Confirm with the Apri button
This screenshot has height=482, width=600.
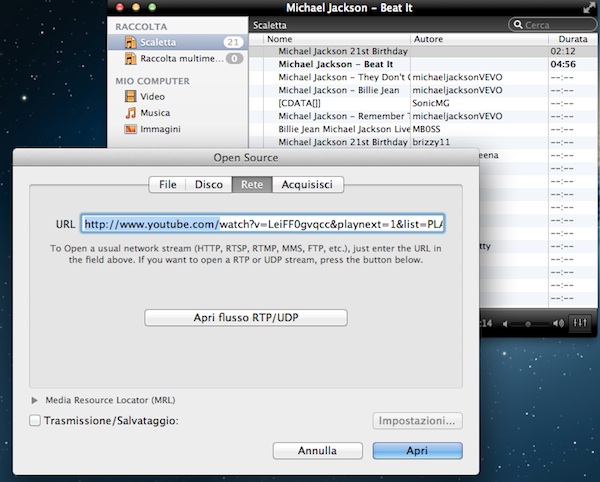click(x=417, y=451)
